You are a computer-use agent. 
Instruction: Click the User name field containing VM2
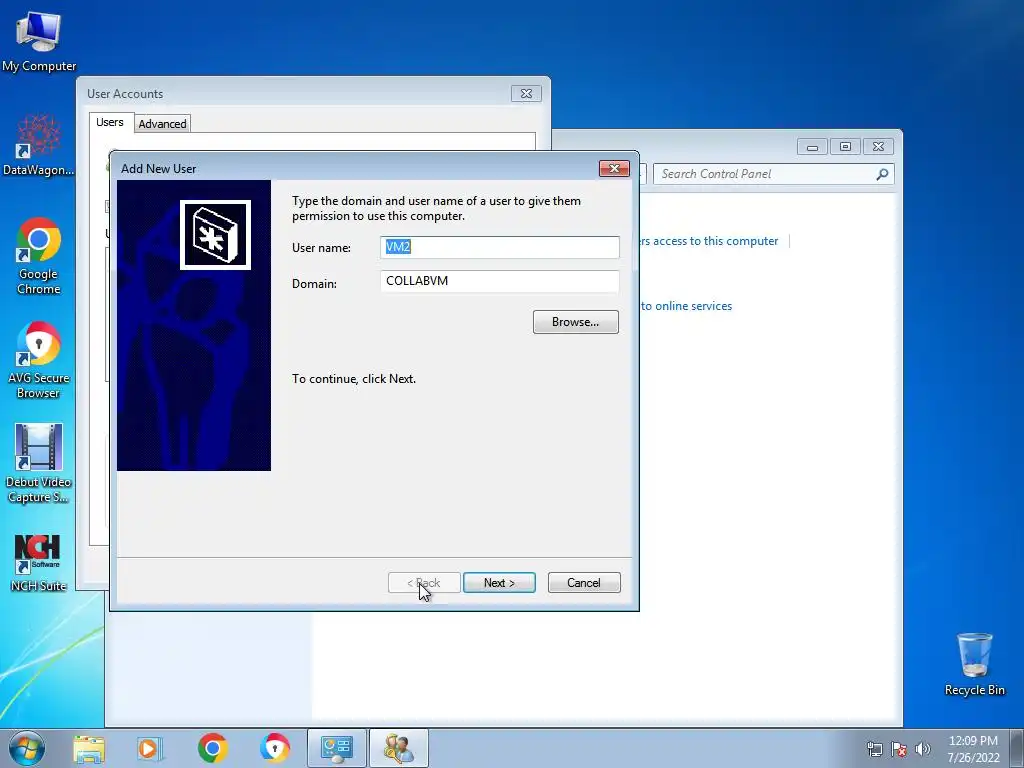[x=500, y=247]
